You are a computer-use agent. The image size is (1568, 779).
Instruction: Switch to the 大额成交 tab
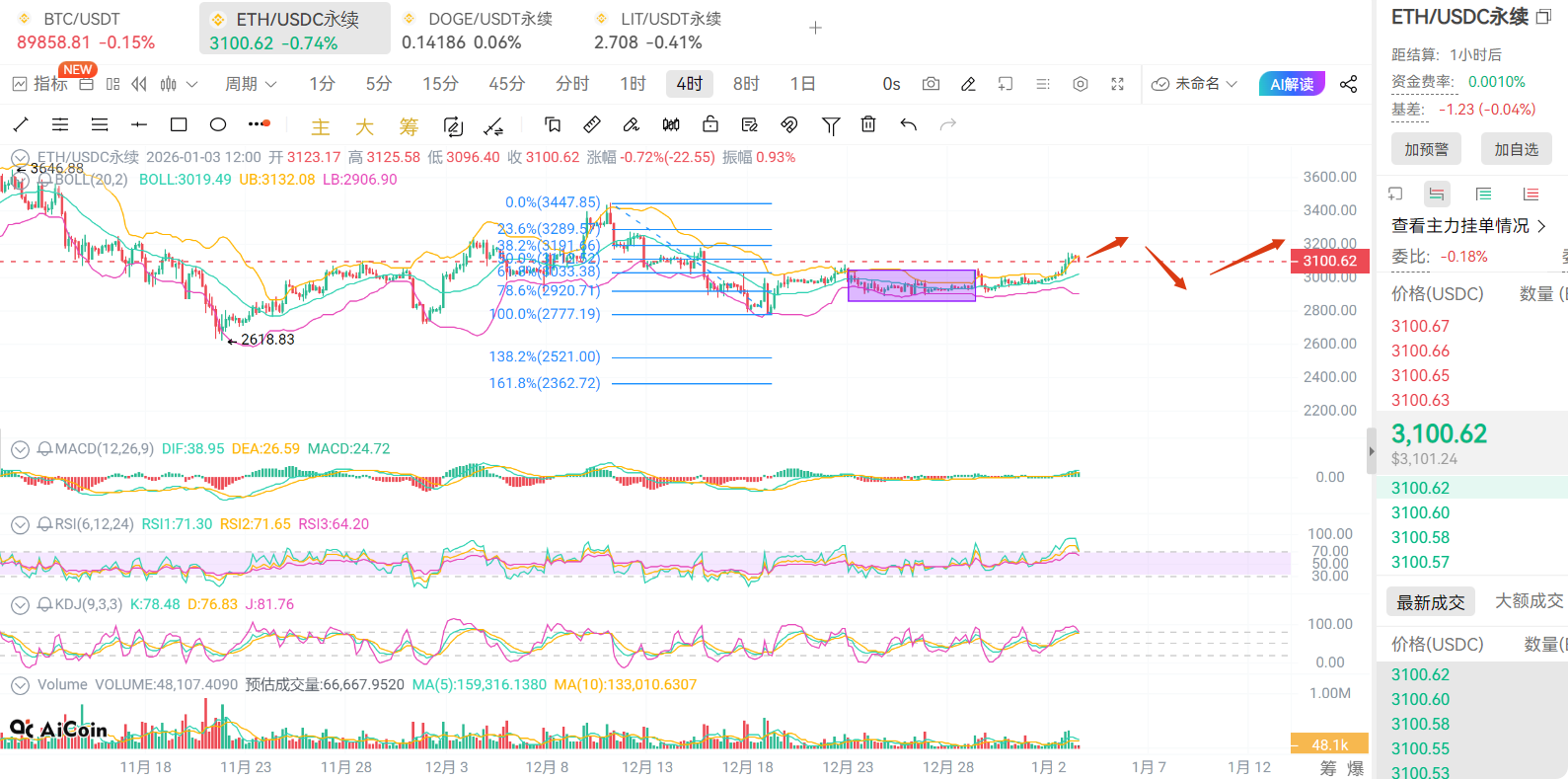pyautogui.click(x=1529, y=600)
